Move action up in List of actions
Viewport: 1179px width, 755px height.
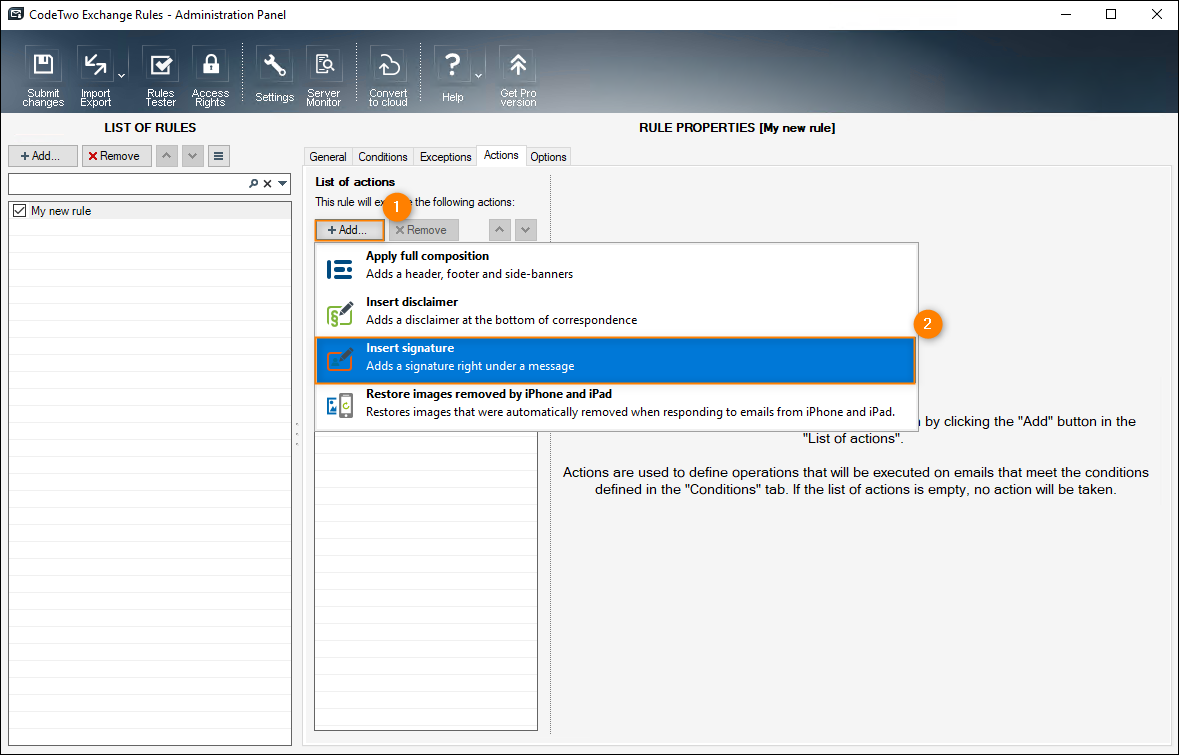click(x=500, y=230)
